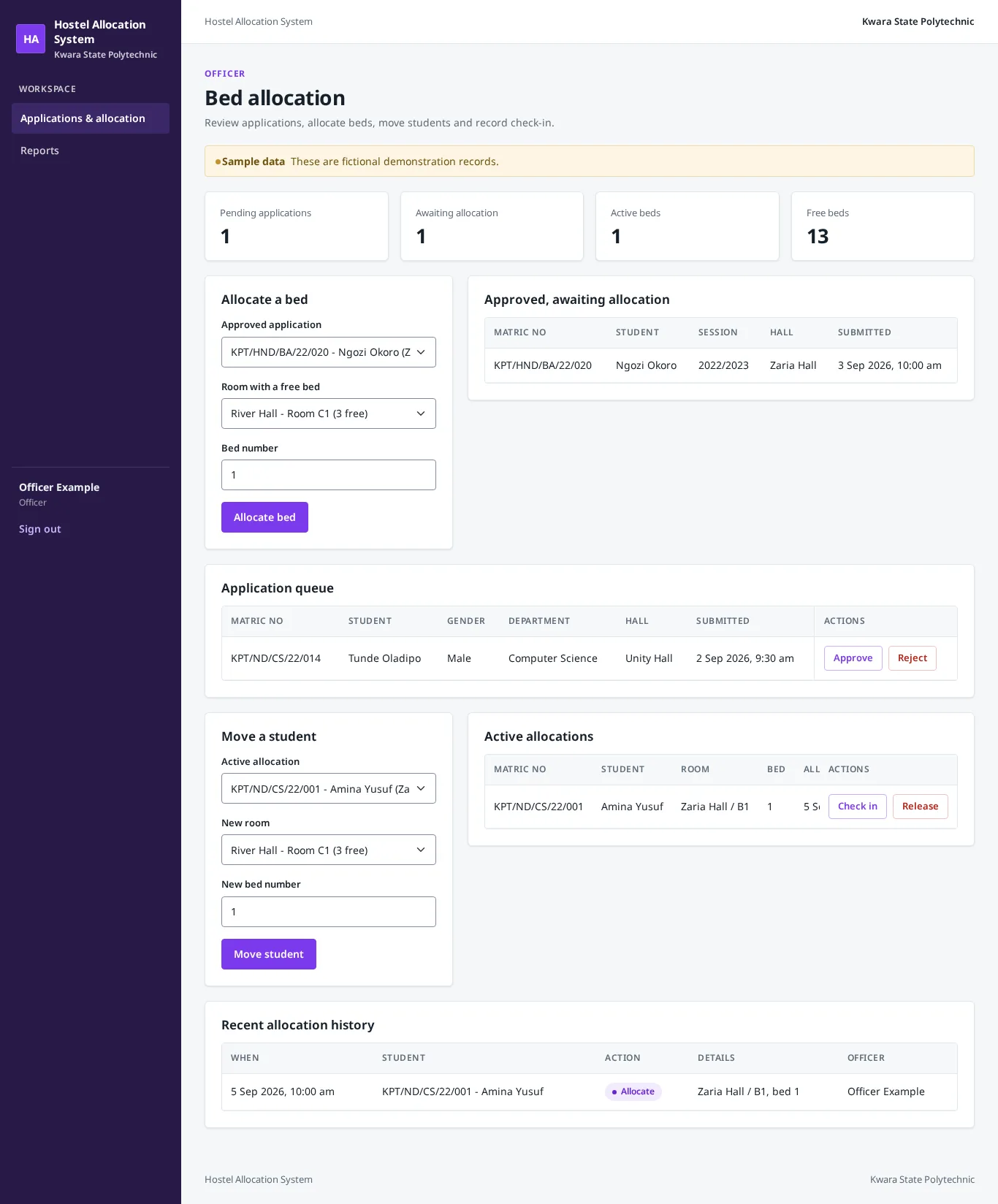The image size is (998, 1204).
Task: Click 2022/2023 session cell
Action: click(x=723, y=365)
